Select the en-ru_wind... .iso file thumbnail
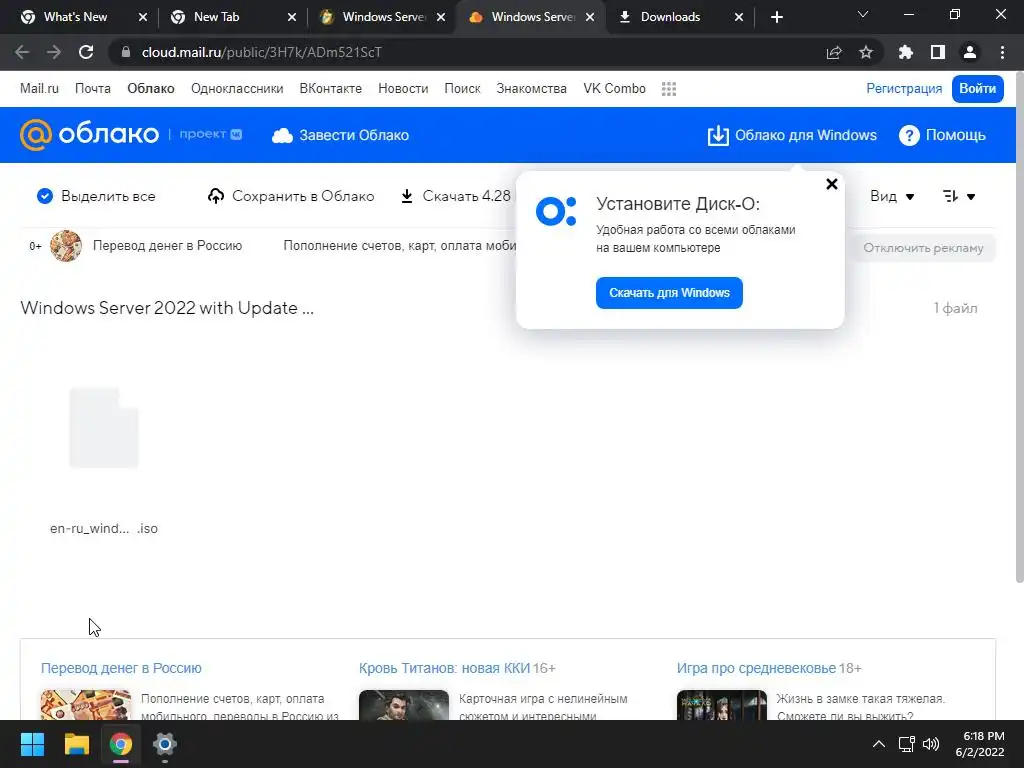 click(x=104, y=428)
